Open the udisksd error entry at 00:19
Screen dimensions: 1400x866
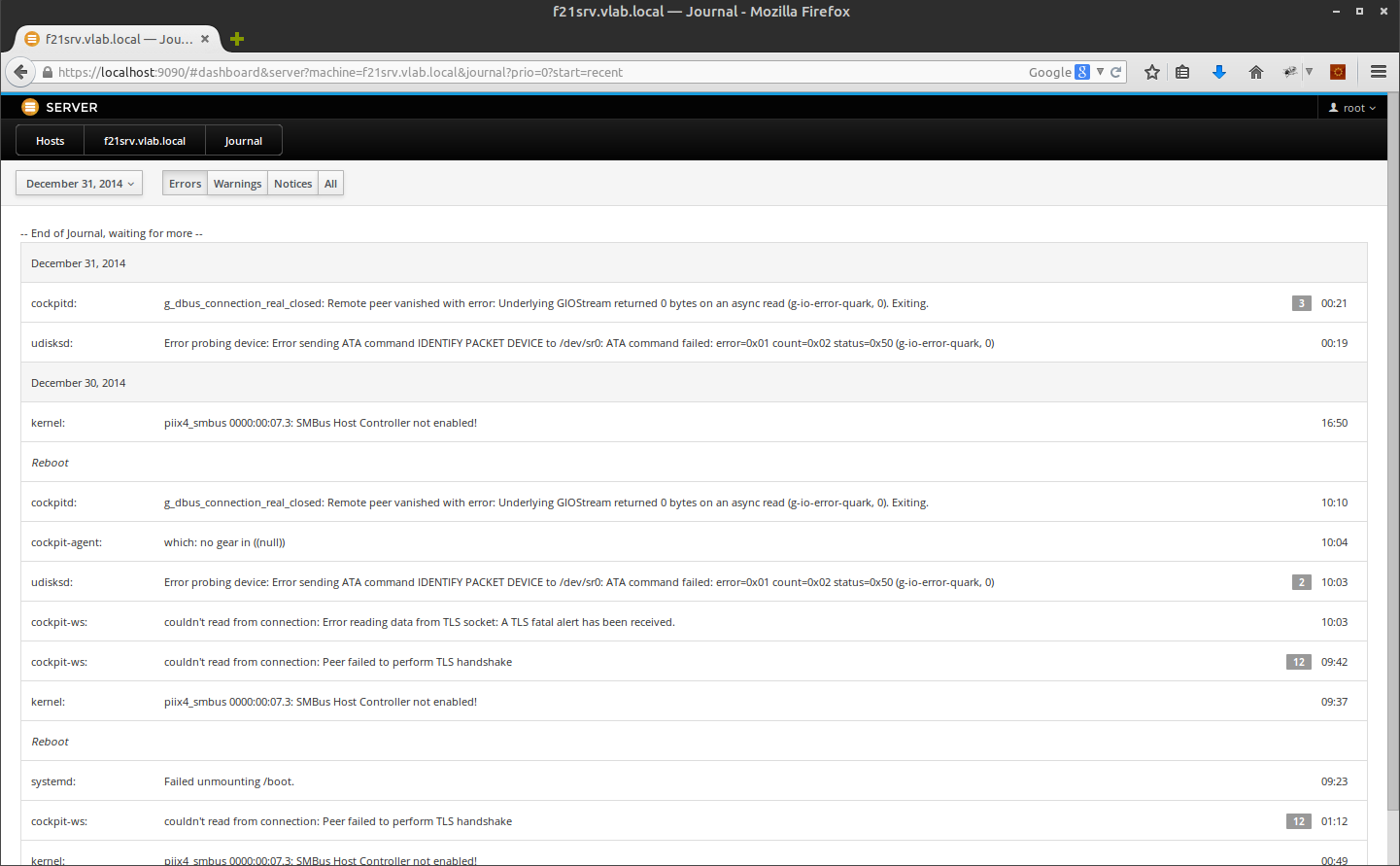pos(578,343)
